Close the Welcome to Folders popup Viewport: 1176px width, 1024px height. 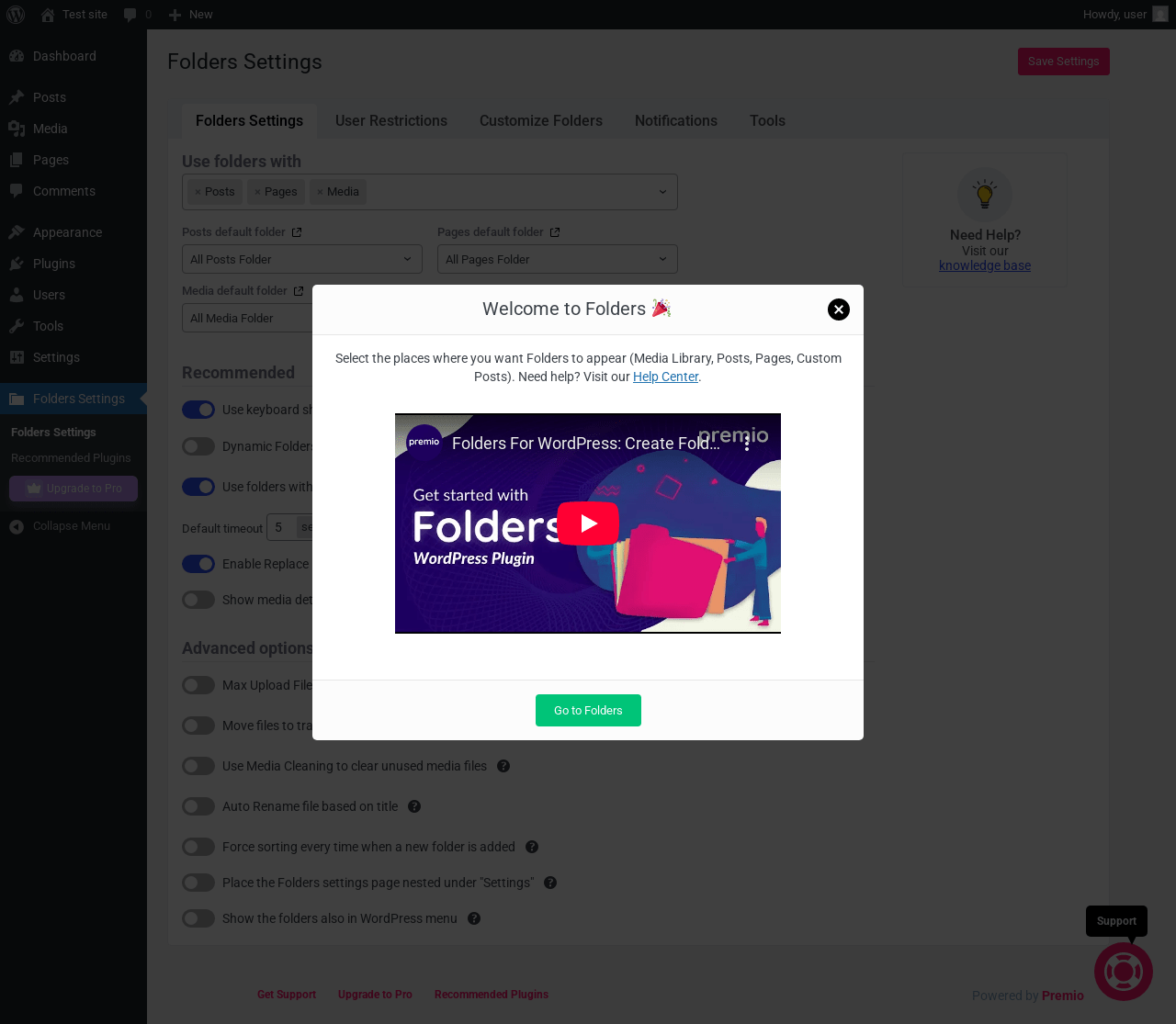[838, 309]
